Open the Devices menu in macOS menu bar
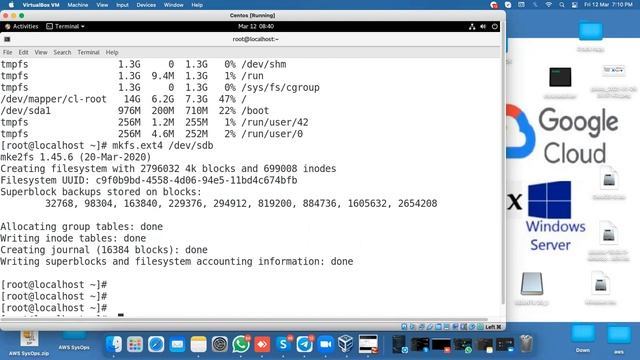Image resolution: width=640 pixels, height=360 pixels. click(146, 5)
